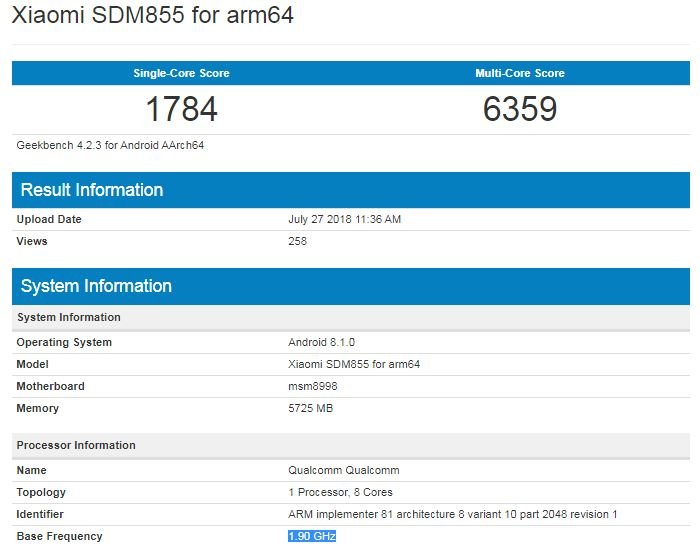The image size is (700, 556).
Task: Click the ARM implementer Identifier value
Action: coord(452,514)
